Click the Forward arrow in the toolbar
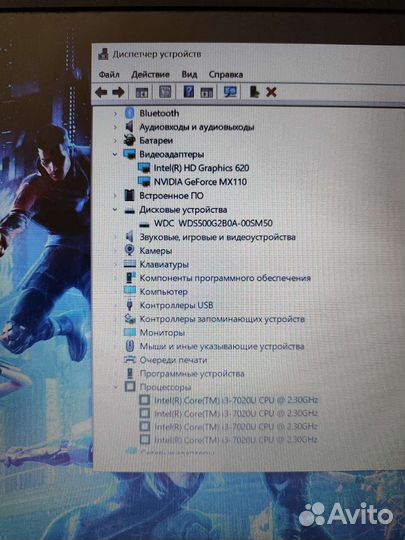This screenshot has height=540, width=405. [118, 92]
